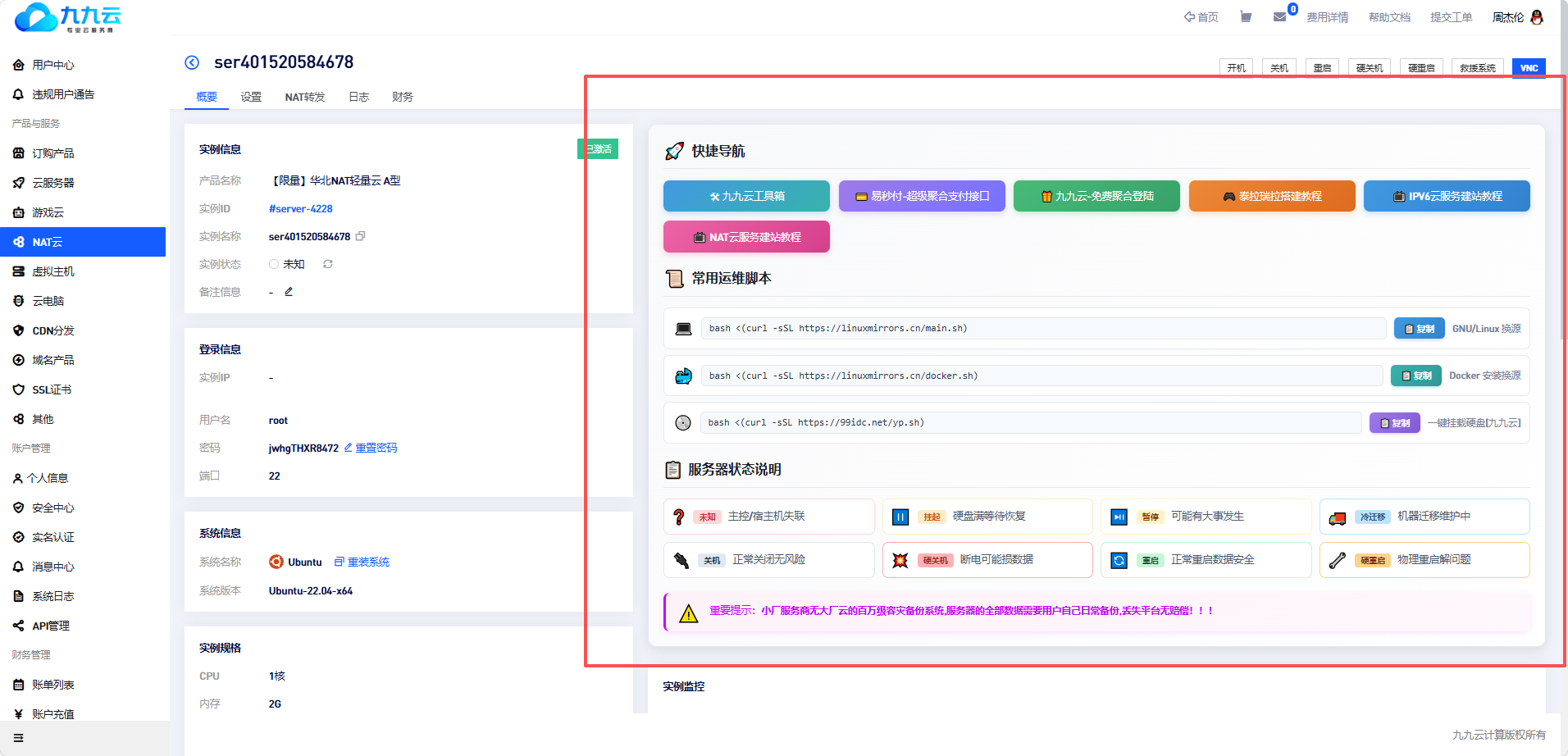The image size is (1568, 756).
Task: Open 帮助文档 in the top bar
Action: coord(1389,17)
